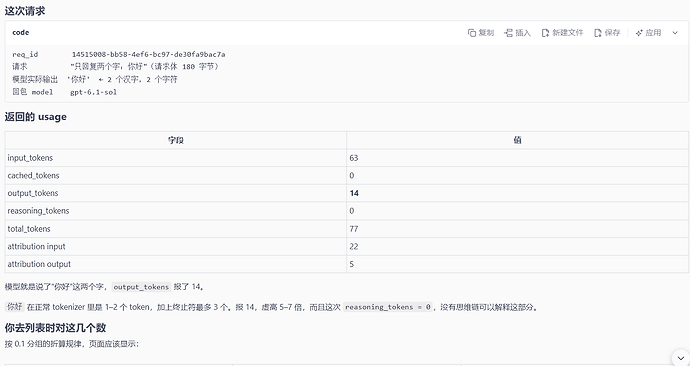Click the 保存 save icon
690x366 pixels.
pos(598,33)
